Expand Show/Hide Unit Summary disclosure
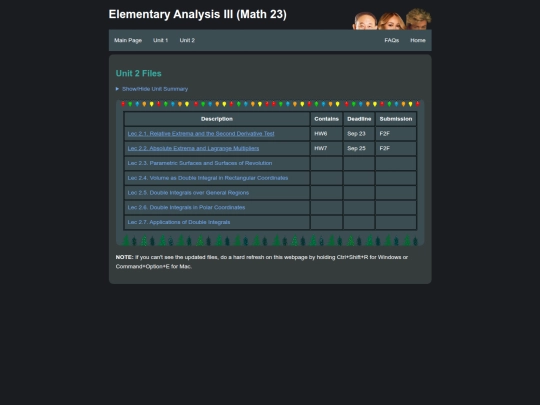 pos(152,89)
